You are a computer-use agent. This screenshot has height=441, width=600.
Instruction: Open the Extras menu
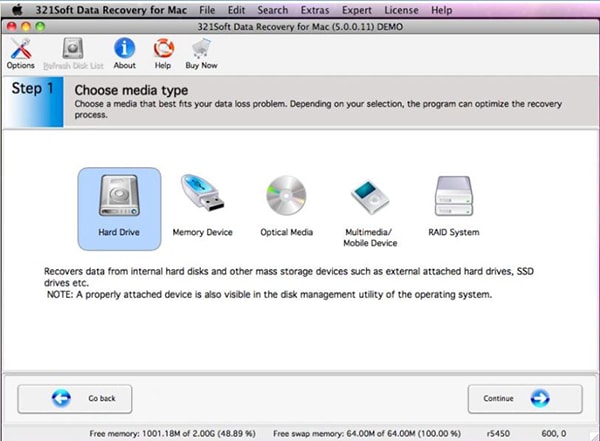(x=315, y=10)
